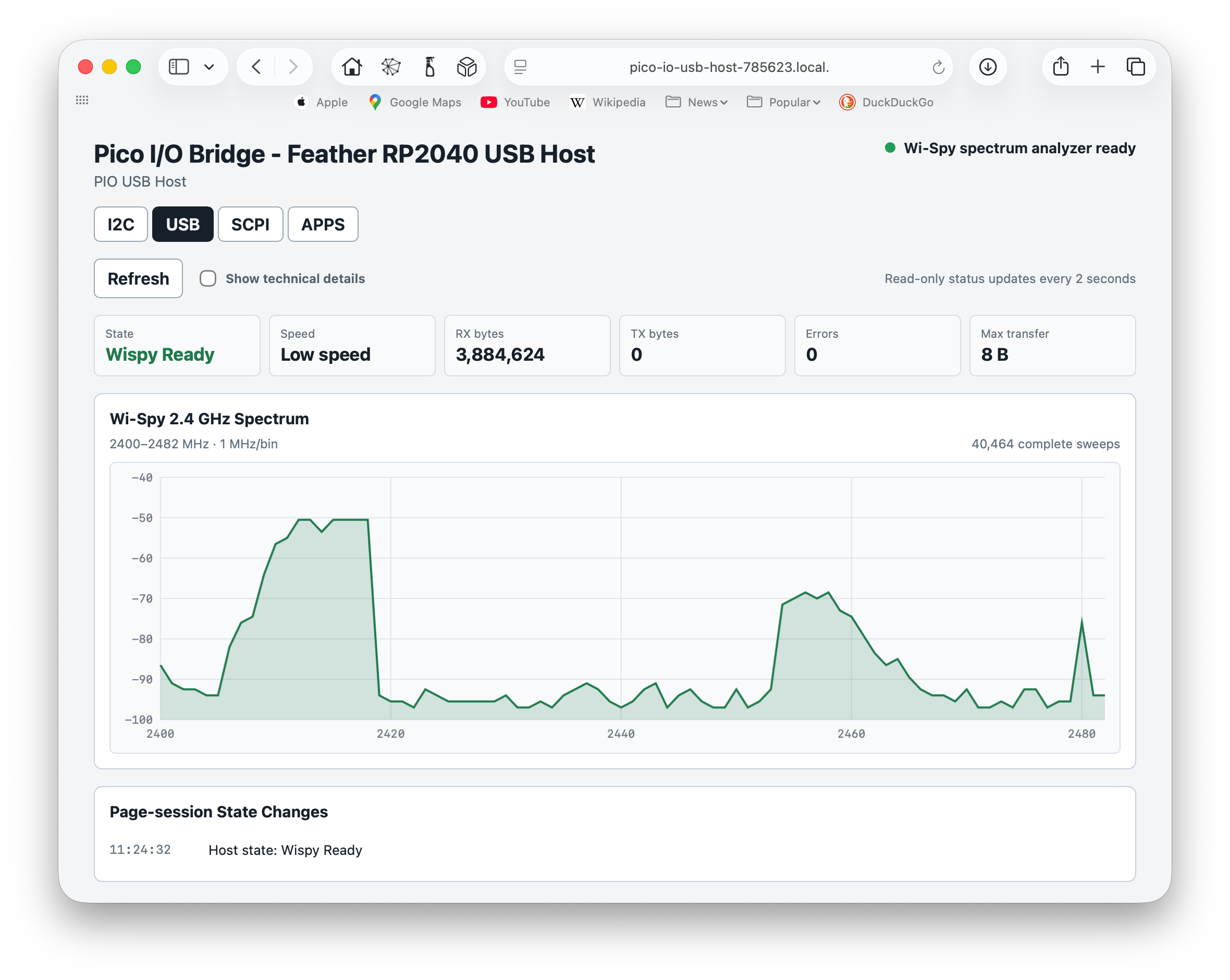Click the State Wispy Ready card
The width and height of the screenshot is (1230, 980).
[177, 345]
